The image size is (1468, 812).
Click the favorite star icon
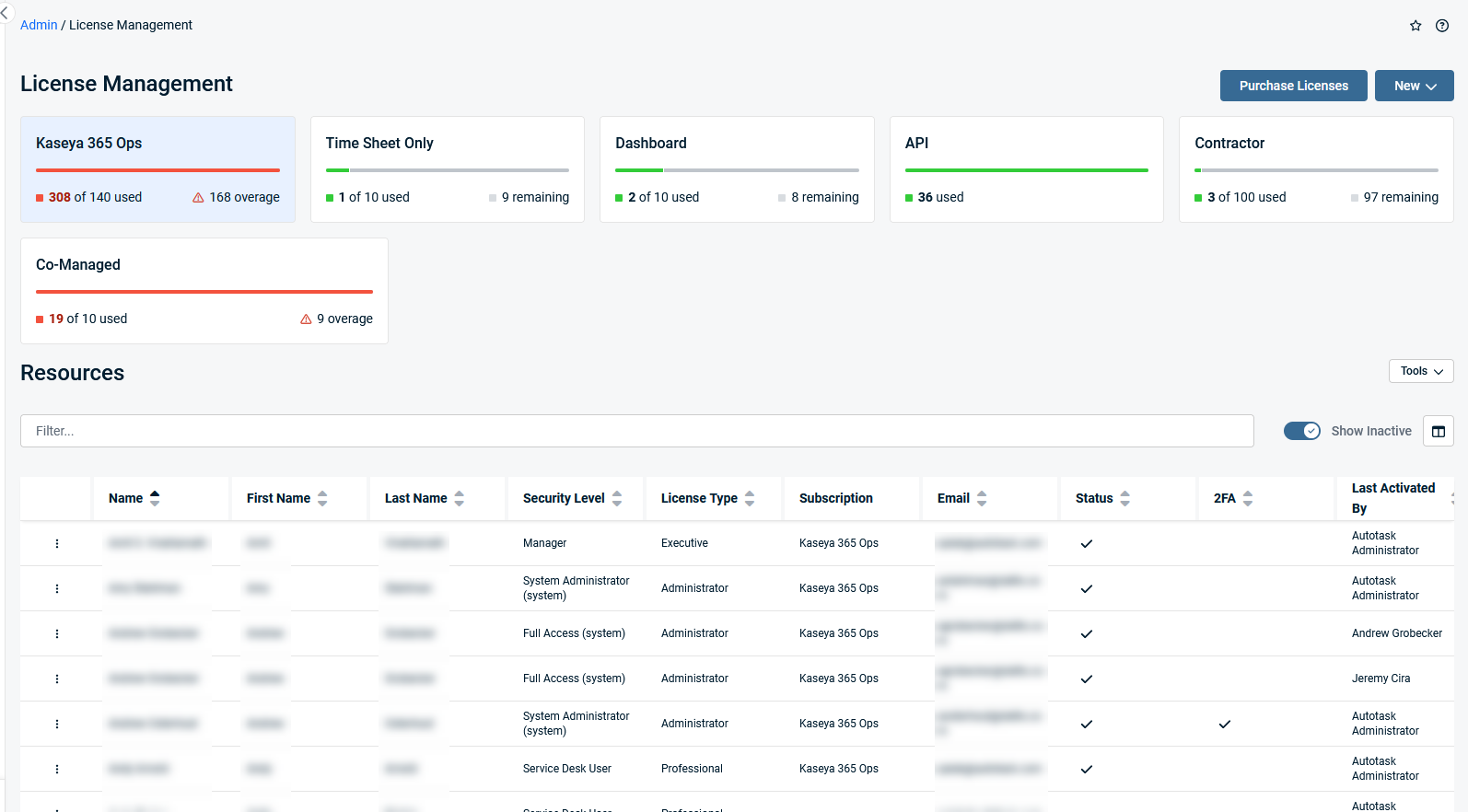[1416, 26]
